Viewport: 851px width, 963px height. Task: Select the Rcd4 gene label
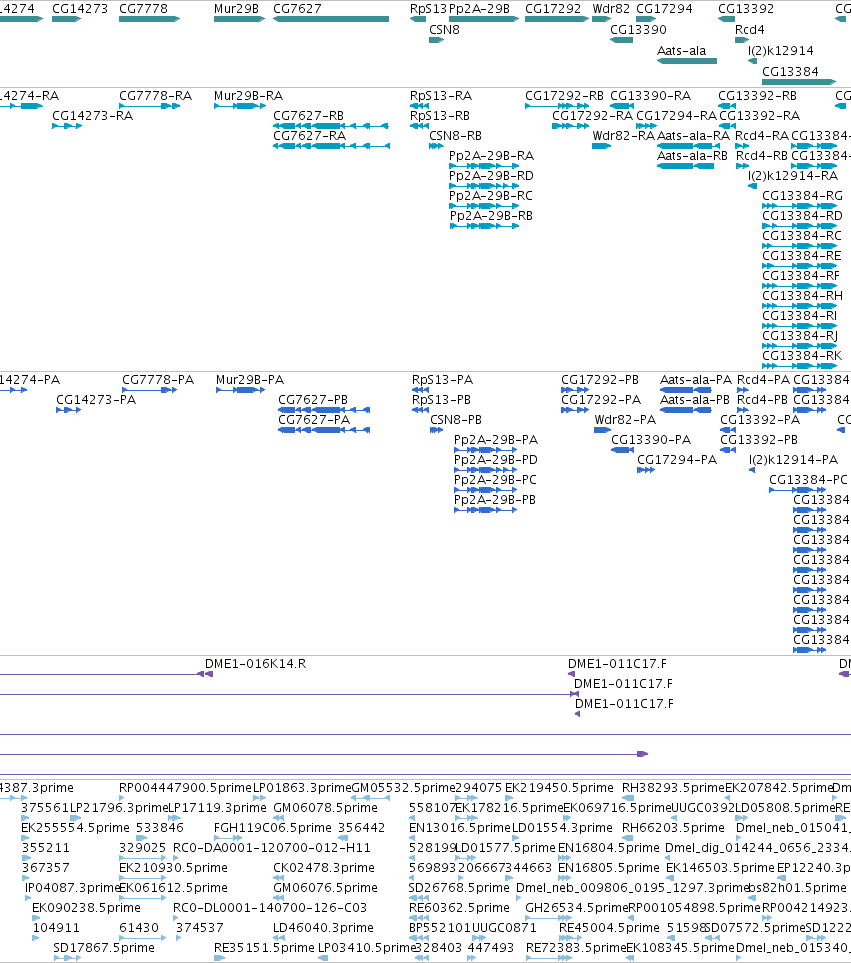pos(750,30)
